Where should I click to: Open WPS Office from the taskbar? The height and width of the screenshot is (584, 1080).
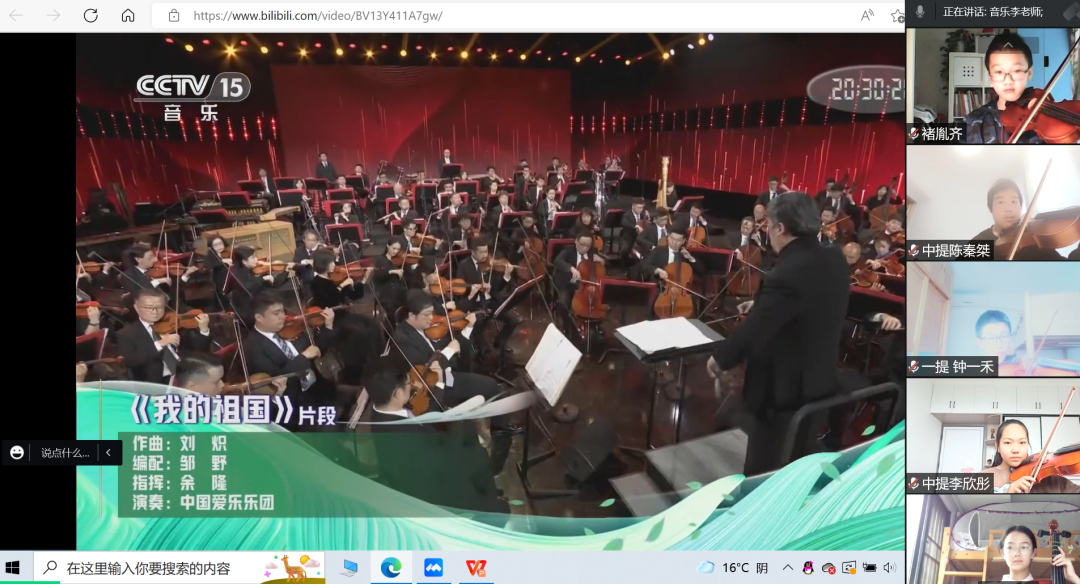point(475,568)
